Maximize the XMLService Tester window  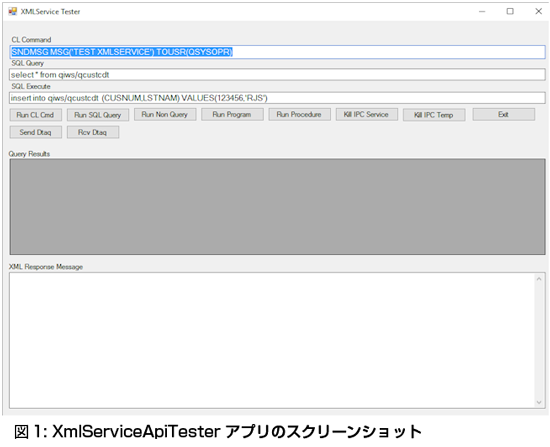pyautogui.click(x=510, y=11)
